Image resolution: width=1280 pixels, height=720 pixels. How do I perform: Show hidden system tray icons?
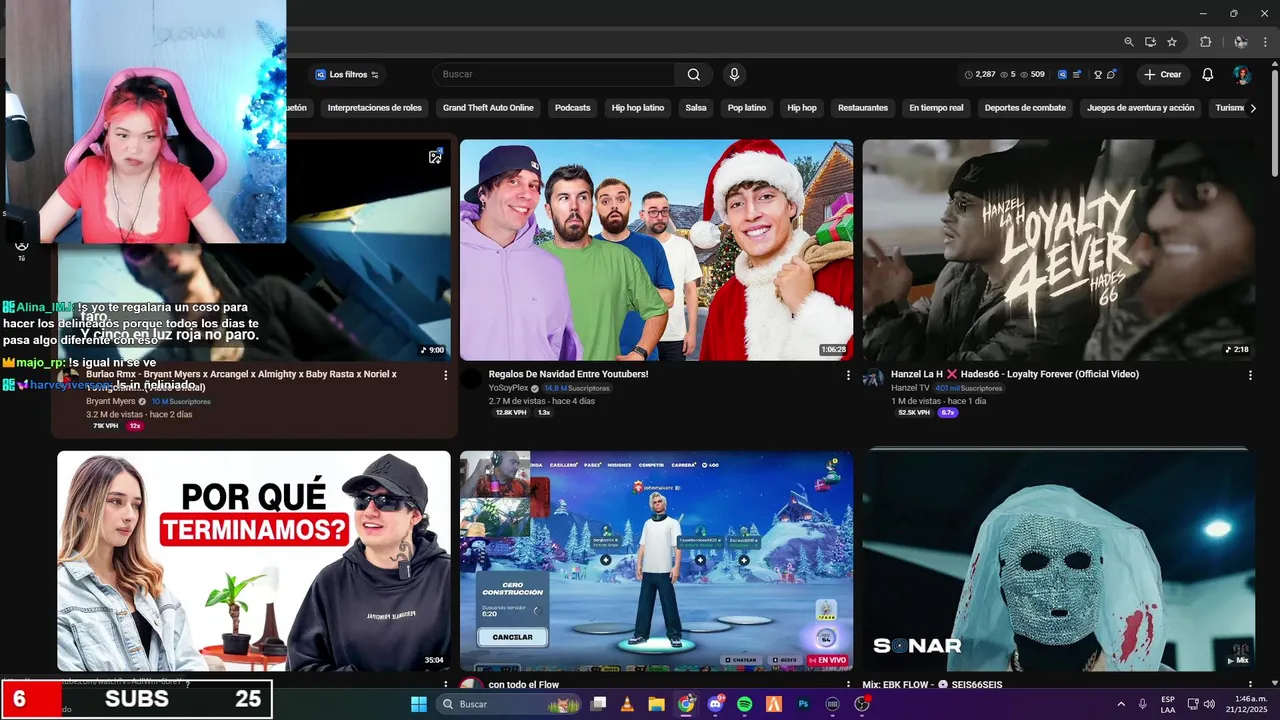tap(1120, 704)
